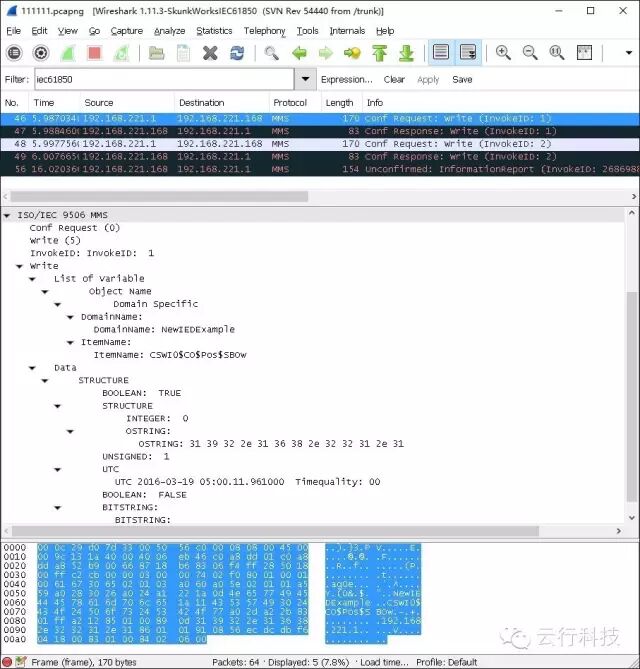This screenshot has width=640, height=669.
Task: Go forward in packet history arrow
Action: 326,53
